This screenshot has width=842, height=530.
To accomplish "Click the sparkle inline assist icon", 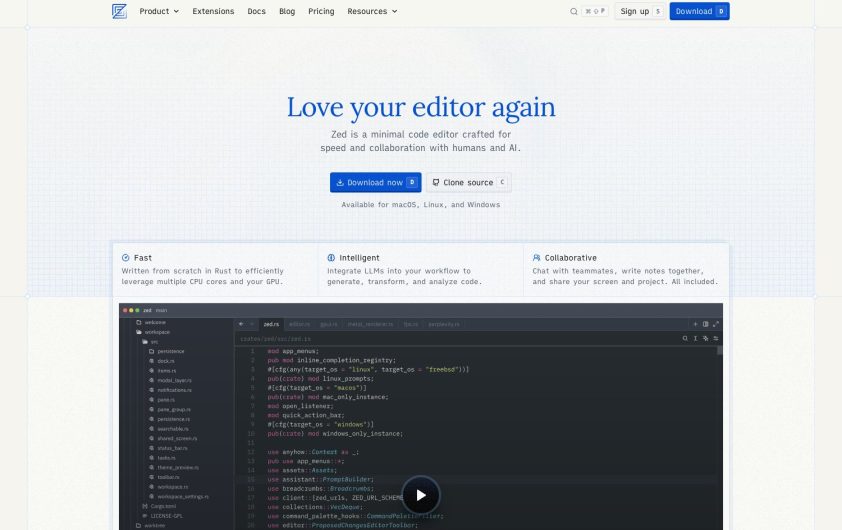I will [x=706, y=338].
